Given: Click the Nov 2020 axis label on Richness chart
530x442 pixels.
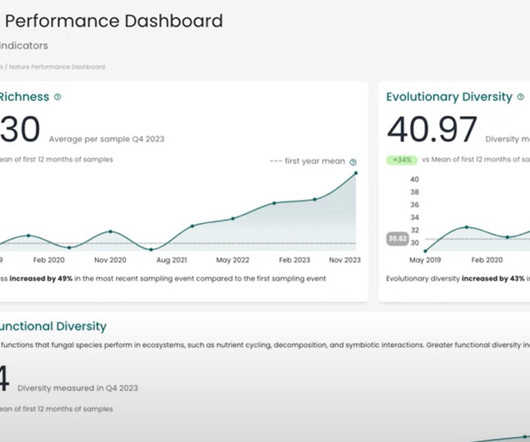Looking at the screenshot, I should (110, 260).
